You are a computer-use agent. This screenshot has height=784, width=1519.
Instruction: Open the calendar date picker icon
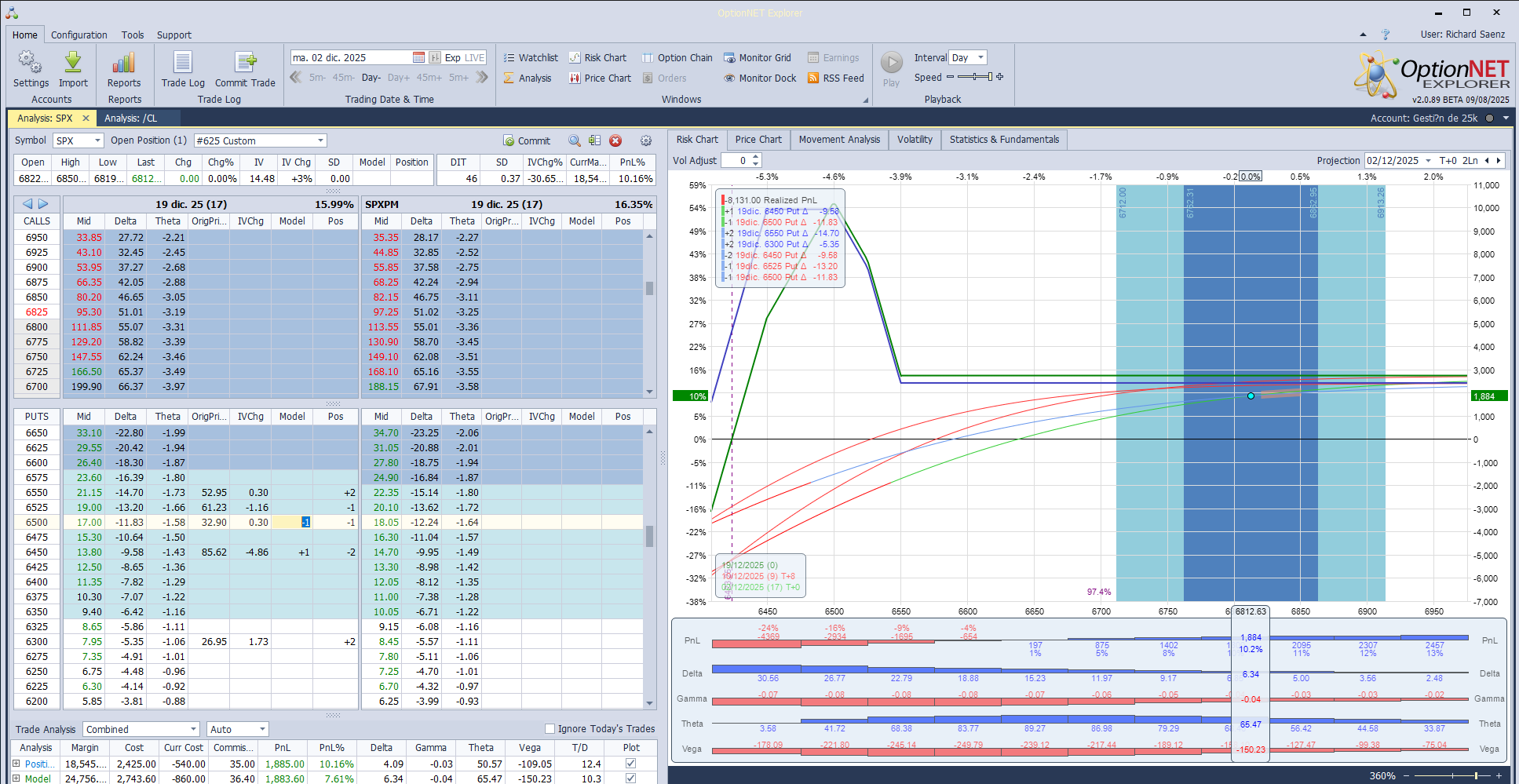coord(418,58)
